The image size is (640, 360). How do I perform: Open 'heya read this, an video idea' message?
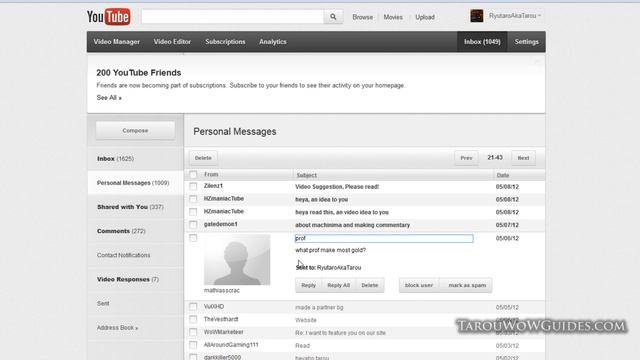coord(342,212)
